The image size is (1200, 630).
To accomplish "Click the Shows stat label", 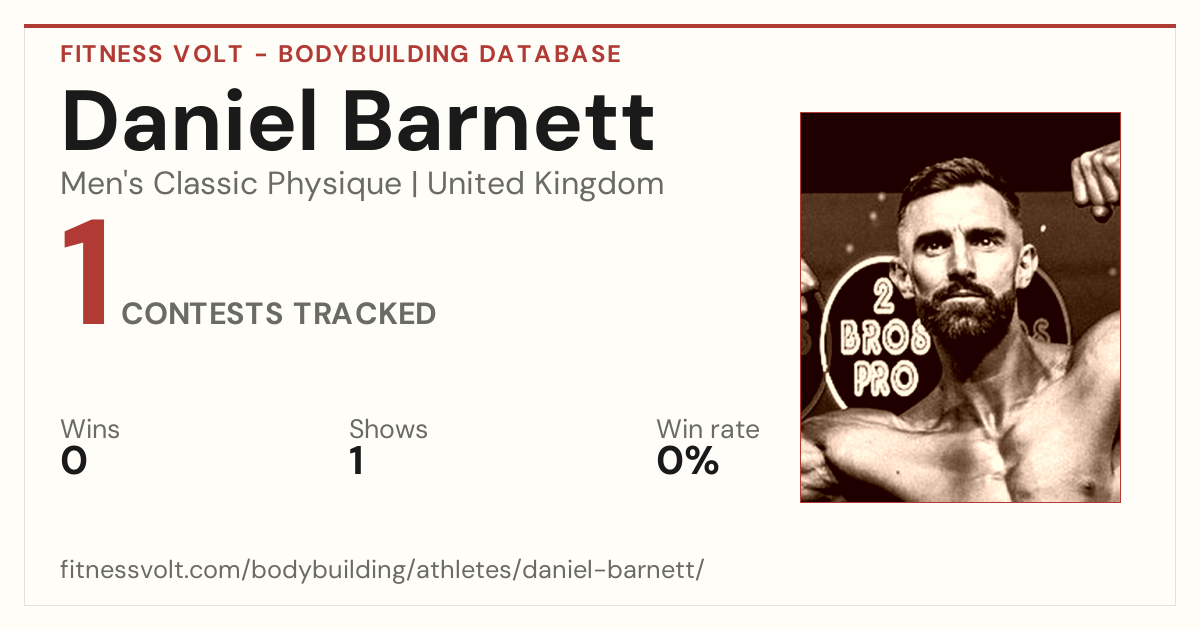I will (x=388, y=430).
